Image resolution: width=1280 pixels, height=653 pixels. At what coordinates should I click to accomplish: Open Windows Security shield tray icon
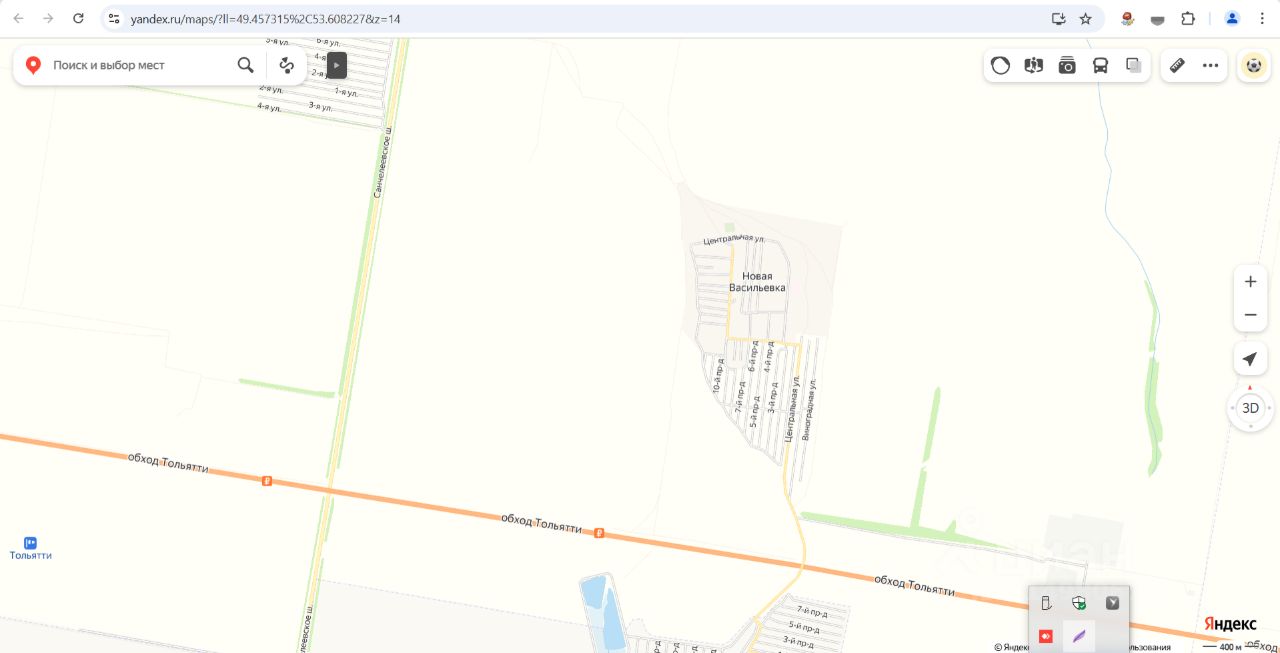click(1079, 603)
